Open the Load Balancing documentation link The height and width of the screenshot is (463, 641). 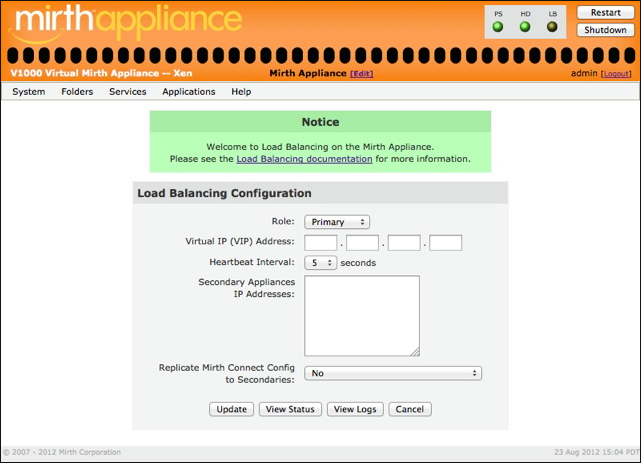coord(305,159)
